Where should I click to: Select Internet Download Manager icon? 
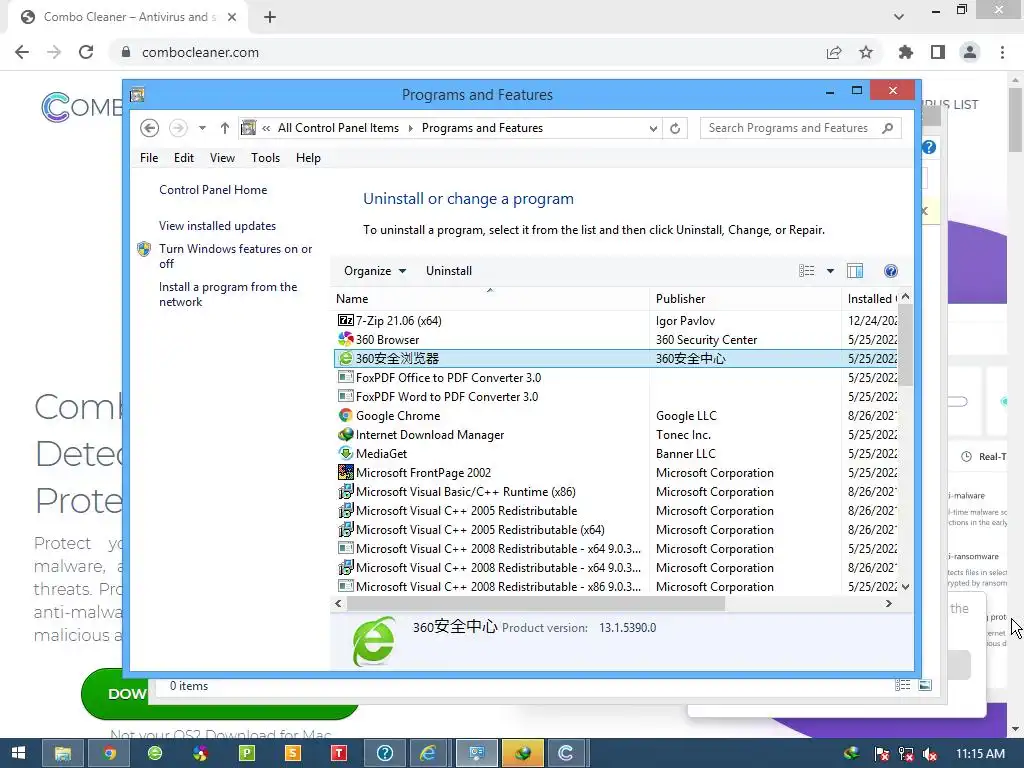[x=345, y=434]
